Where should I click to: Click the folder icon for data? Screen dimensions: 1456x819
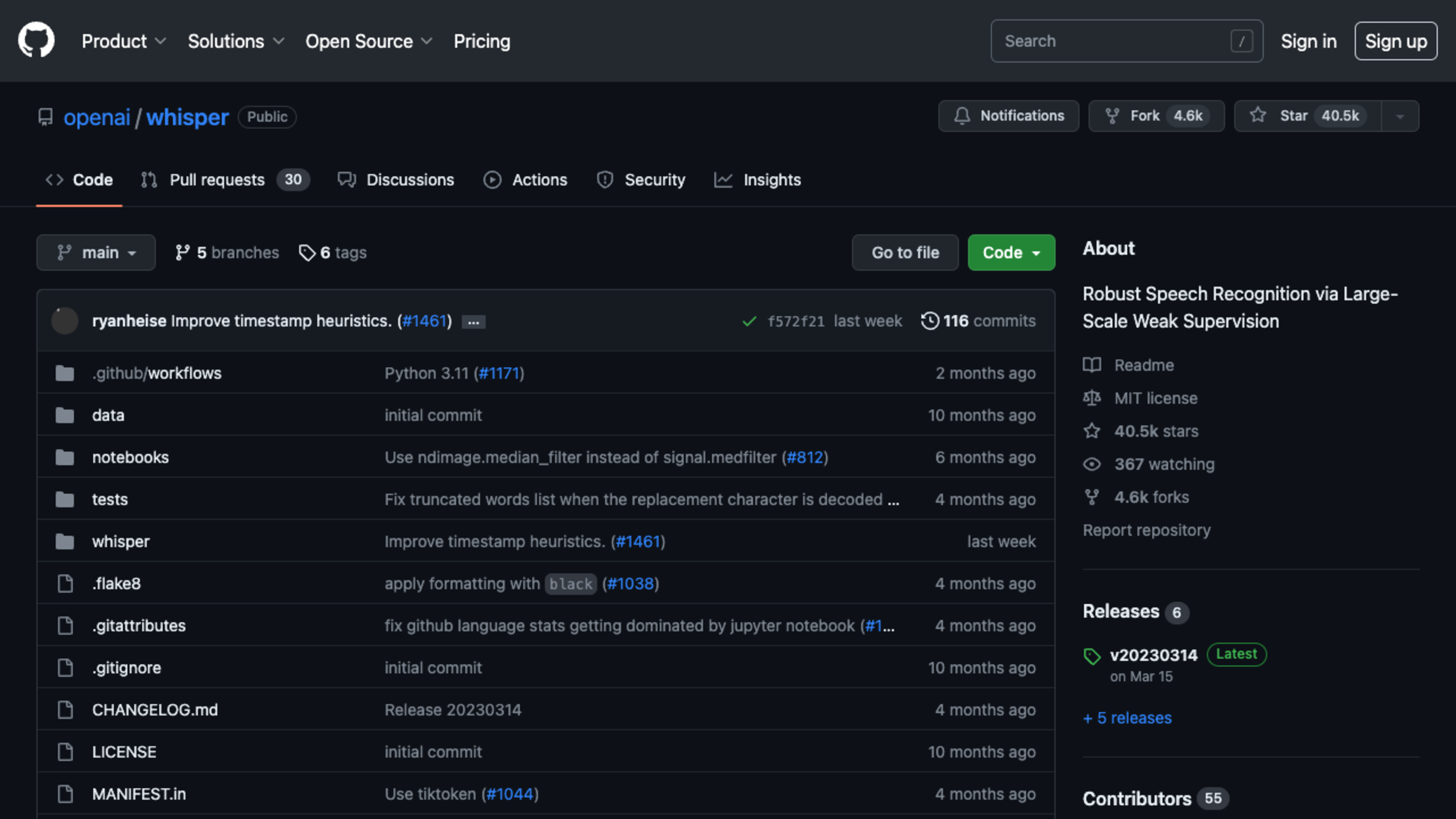pyautogui.click(x=65, y=416)
